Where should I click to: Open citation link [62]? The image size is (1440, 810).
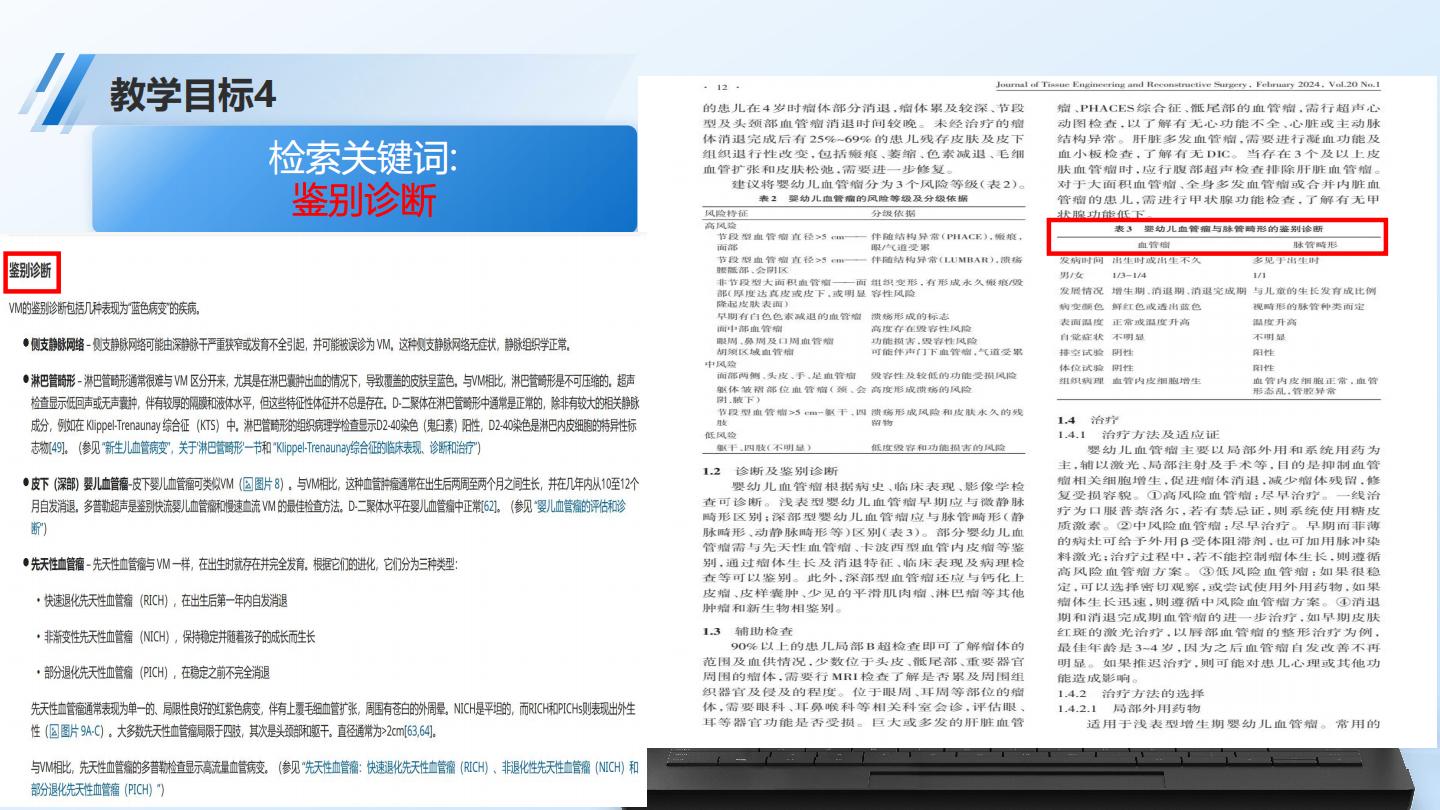coord(490,507)
